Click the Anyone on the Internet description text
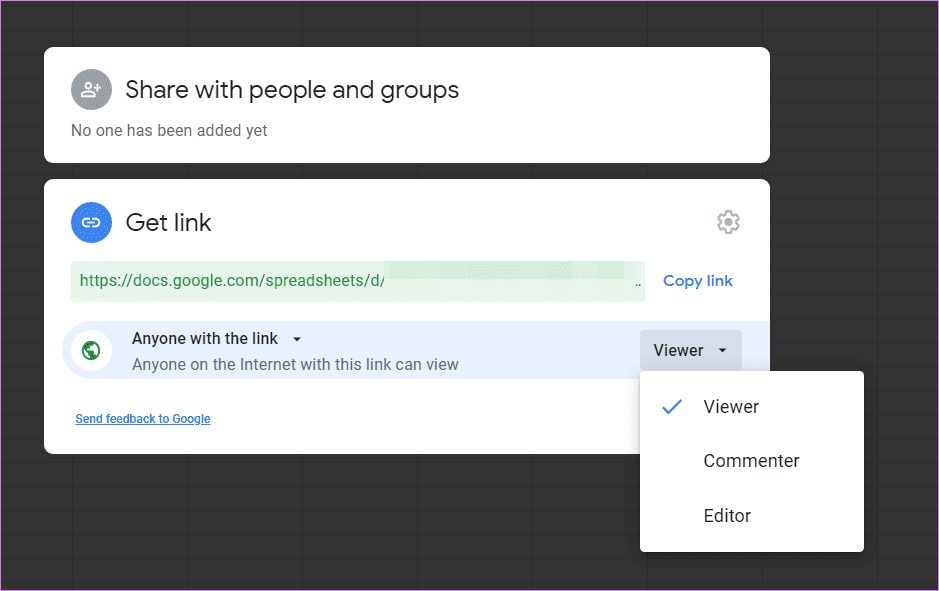939x591 pixels. 295,365
